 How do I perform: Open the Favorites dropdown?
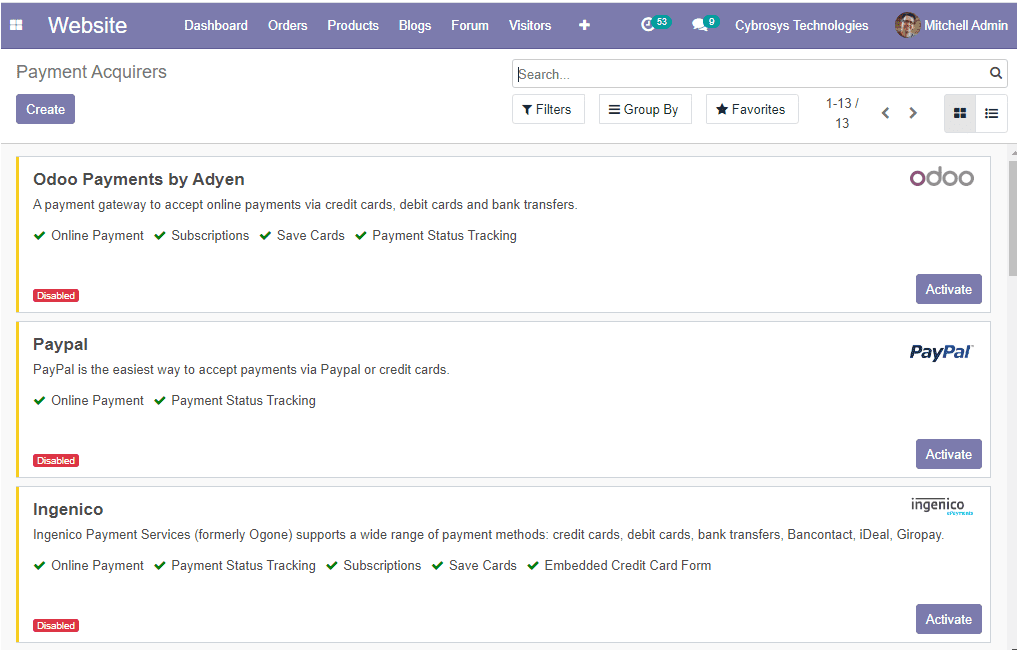[x=752, y=109]
